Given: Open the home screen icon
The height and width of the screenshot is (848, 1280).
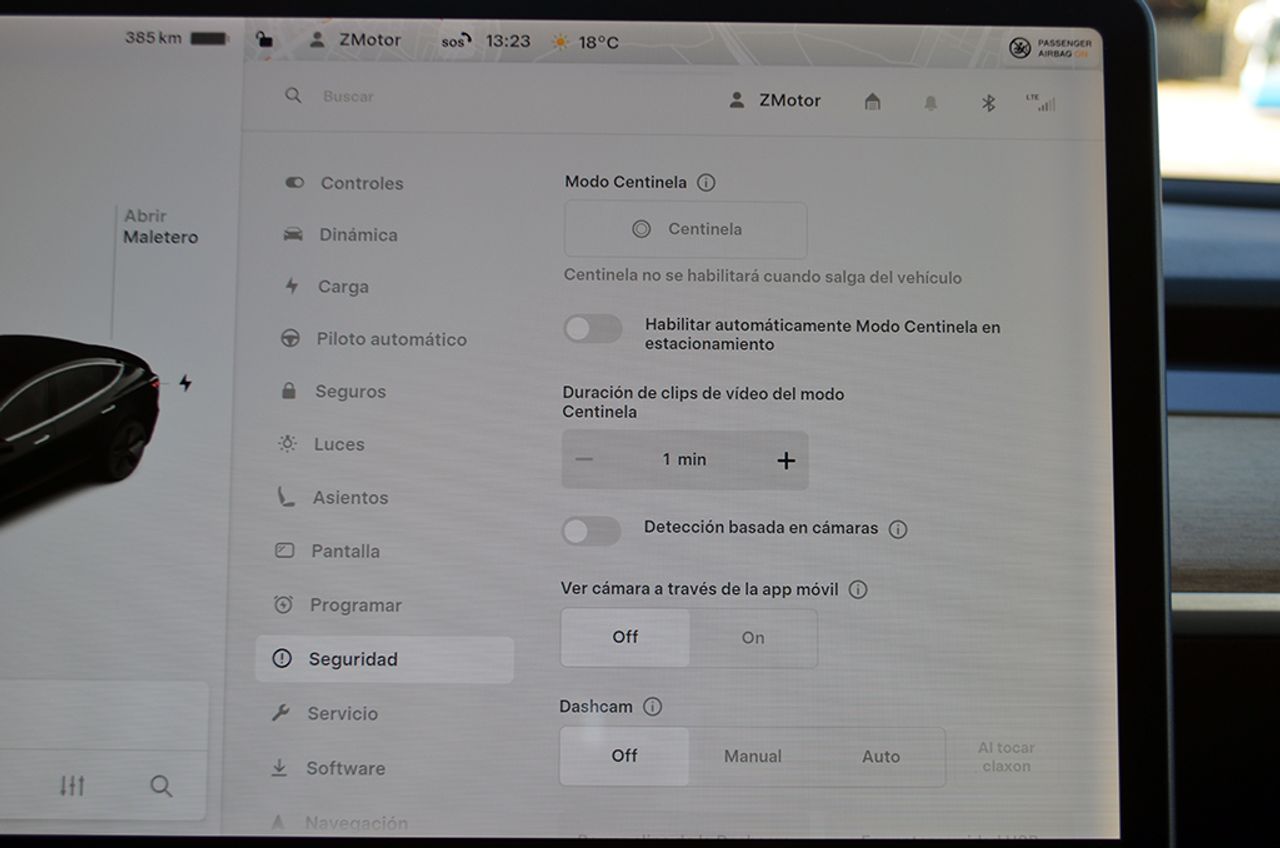Looking at the screenshot, I should 871,101.
